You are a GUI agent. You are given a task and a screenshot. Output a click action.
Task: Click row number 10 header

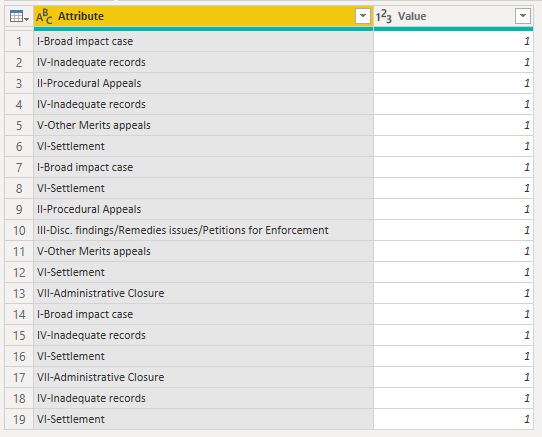point(19,230)
